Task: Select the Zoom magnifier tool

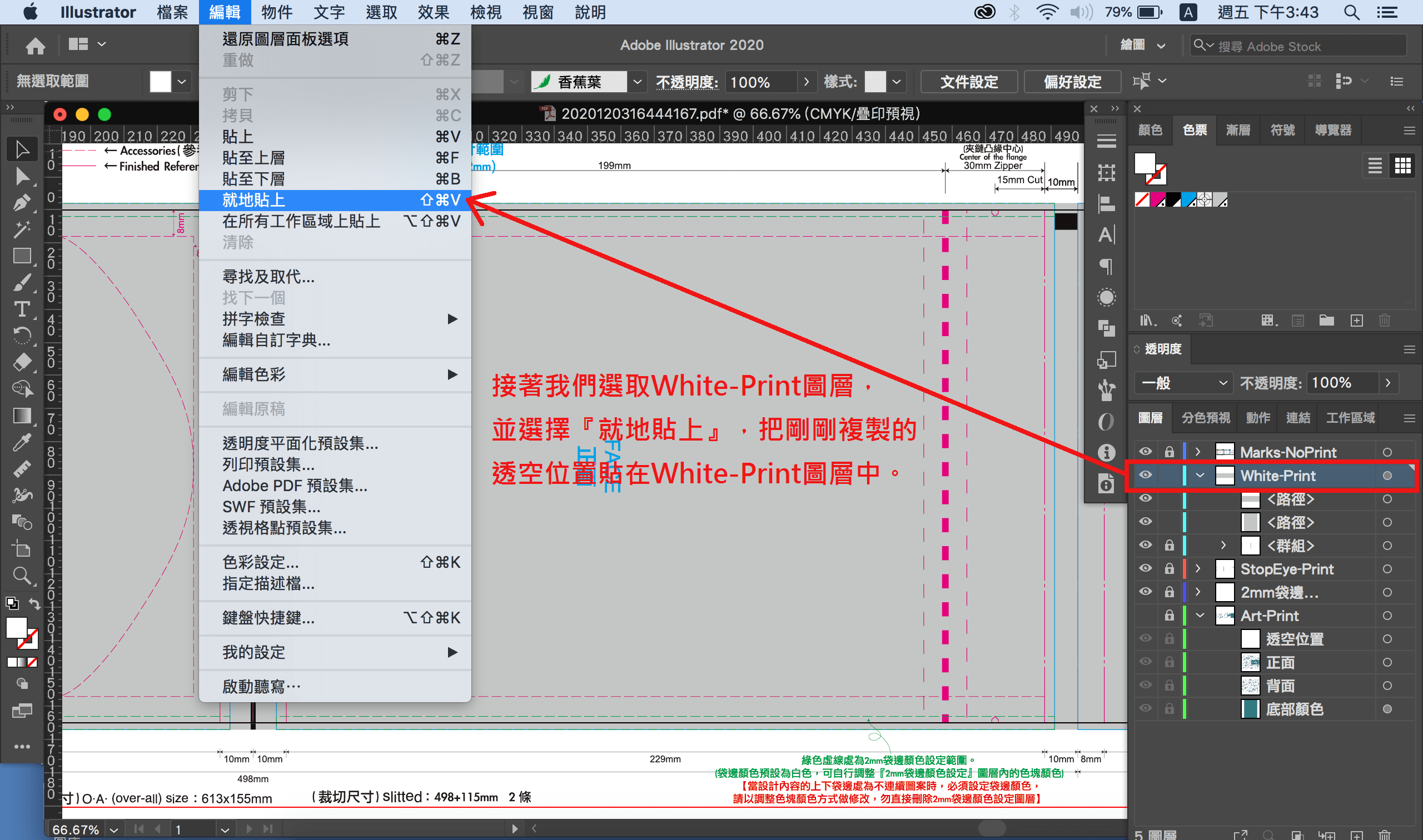Action: (22, 576)
